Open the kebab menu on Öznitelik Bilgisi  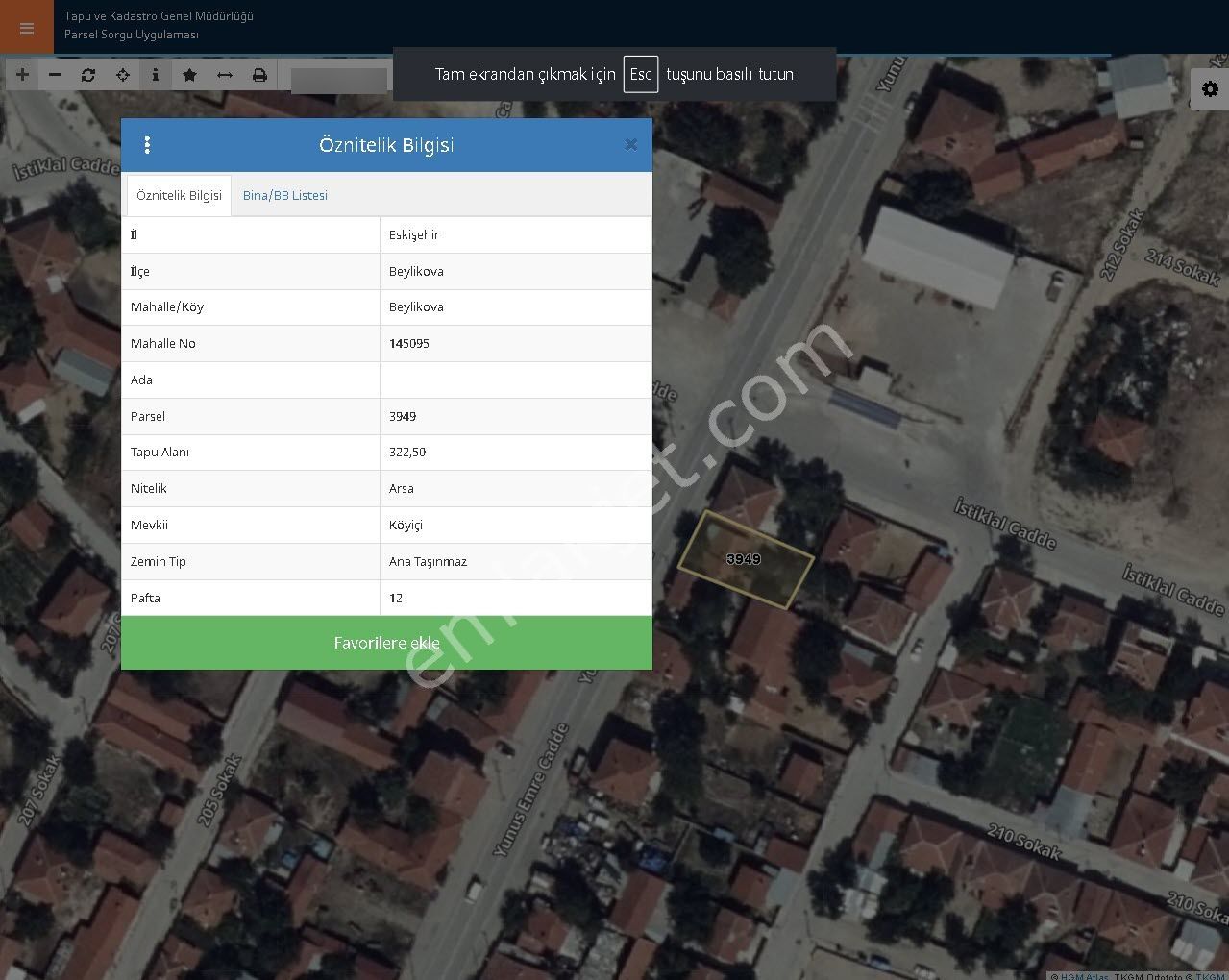(147, 144)
